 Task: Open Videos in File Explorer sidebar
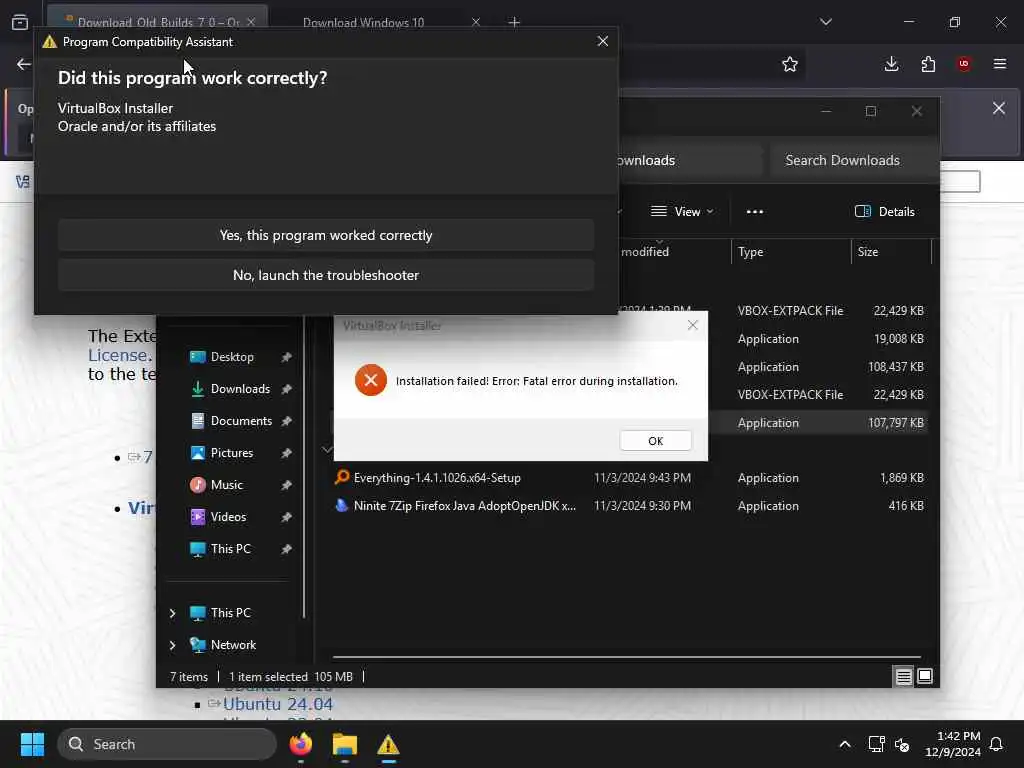(228, 517)
